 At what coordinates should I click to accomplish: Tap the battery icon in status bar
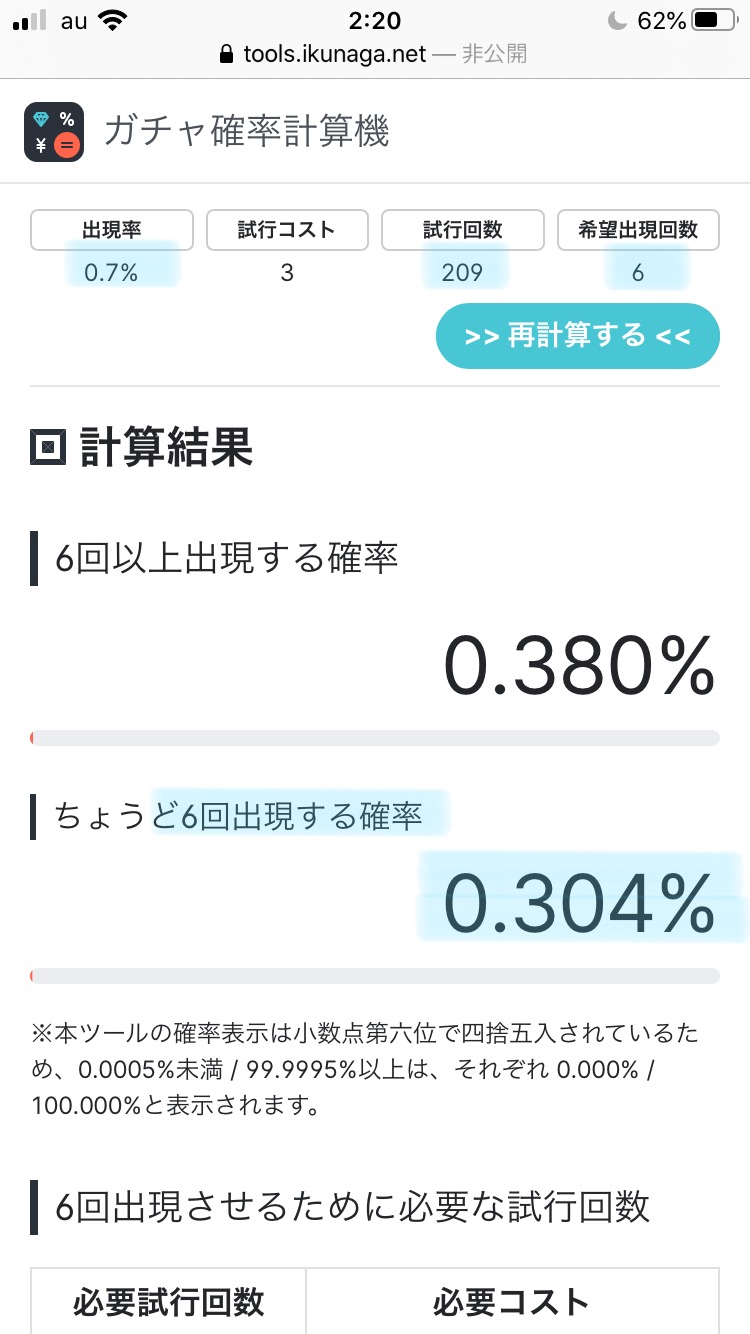(x=712, y=21)
